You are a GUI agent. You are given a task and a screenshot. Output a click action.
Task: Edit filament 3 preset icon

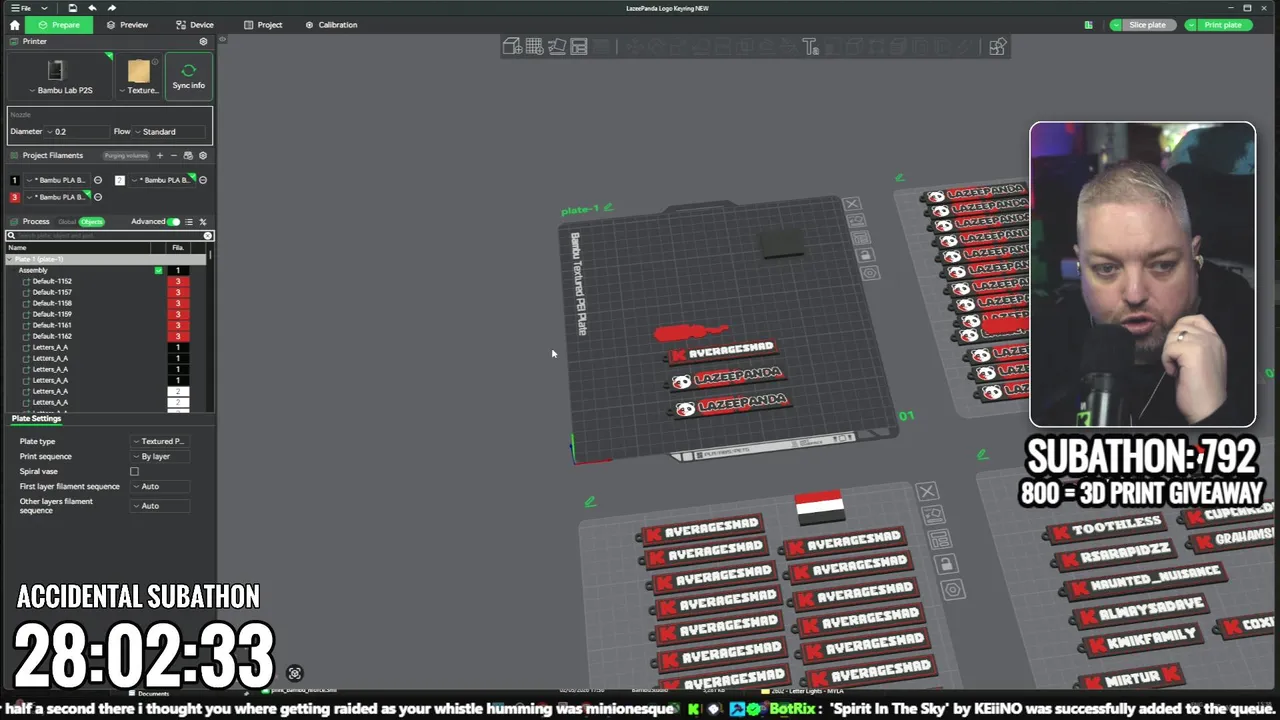[97, 197]
